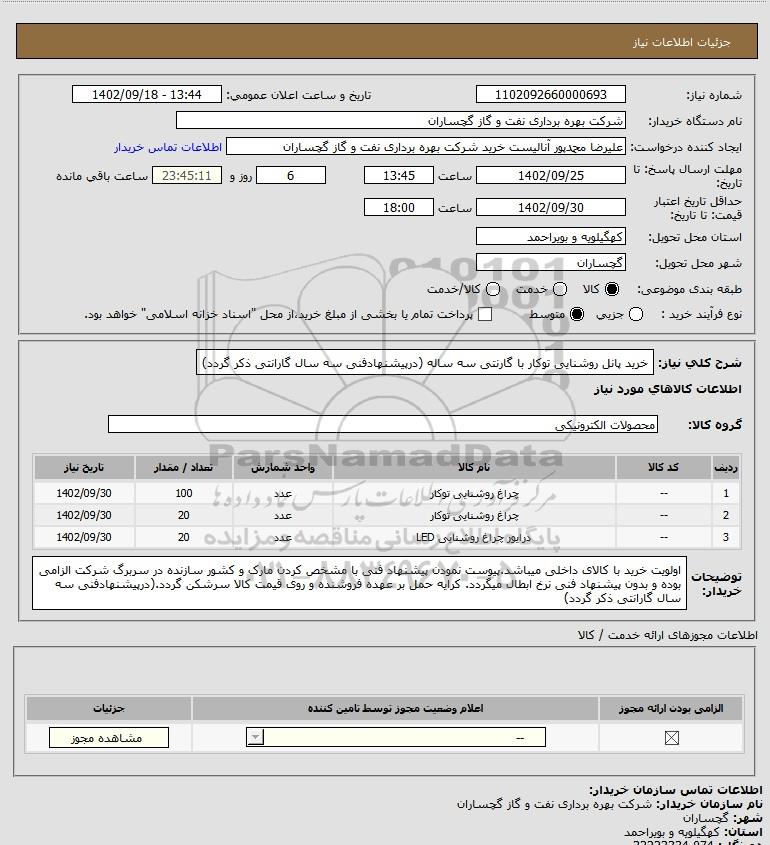Click the need number field 1102092660000693
Image resolution: width=770 pixels, height=845 pixels.
click(551, 94)
